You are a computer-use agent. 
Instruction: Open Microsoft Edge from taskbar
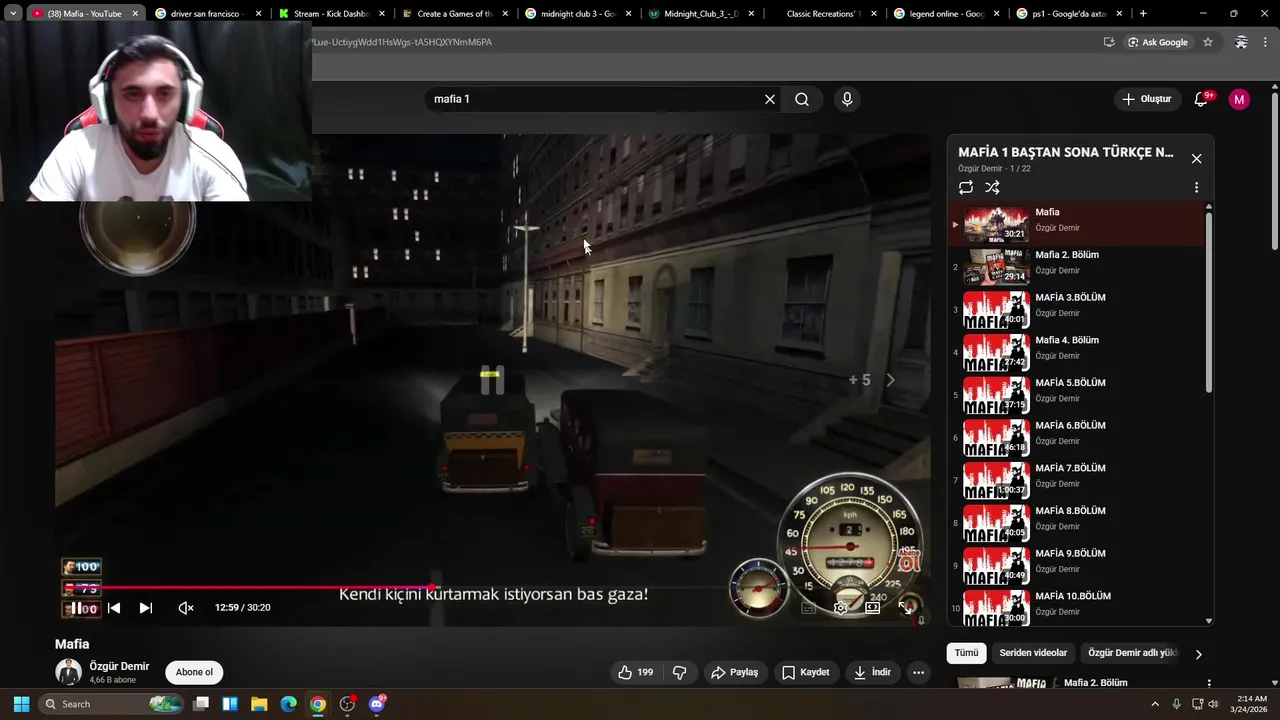click(x=288, y=704)
